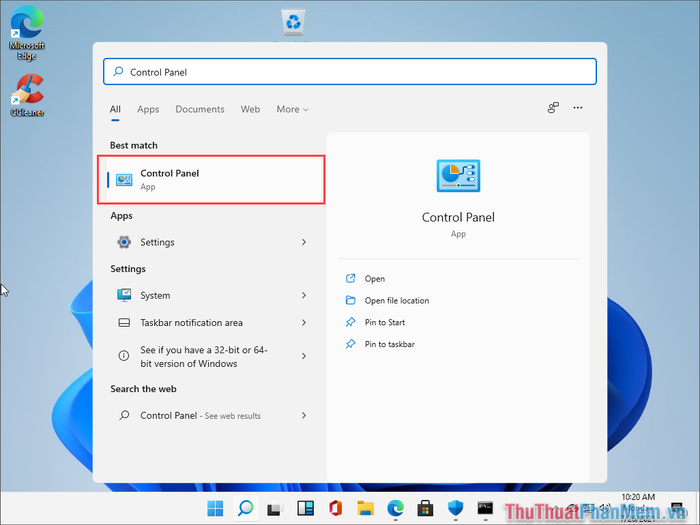Click the Settings gear app result
The width and height of the screenshot is (700, 525).
[x=124, y=242]
